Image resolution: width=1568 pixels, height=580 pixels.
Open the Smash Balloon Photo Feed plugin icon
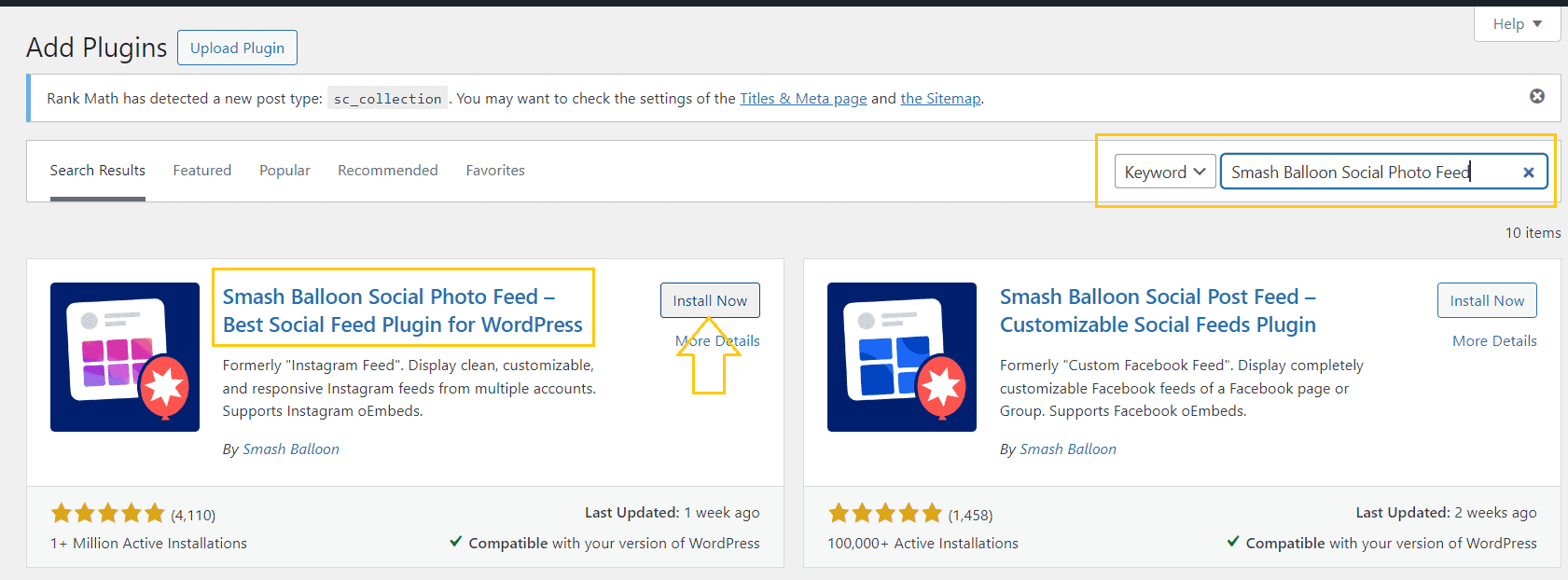tap(125, 357)
